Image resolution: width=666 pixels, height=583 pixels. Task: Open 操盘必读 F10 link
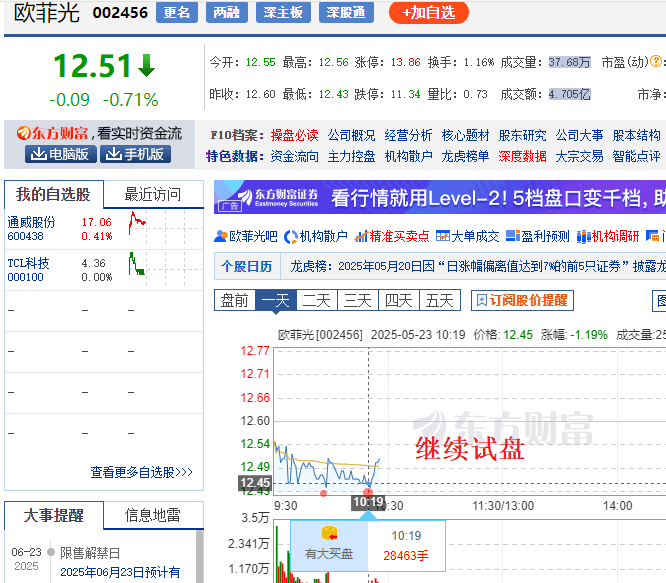pos(294,135)
